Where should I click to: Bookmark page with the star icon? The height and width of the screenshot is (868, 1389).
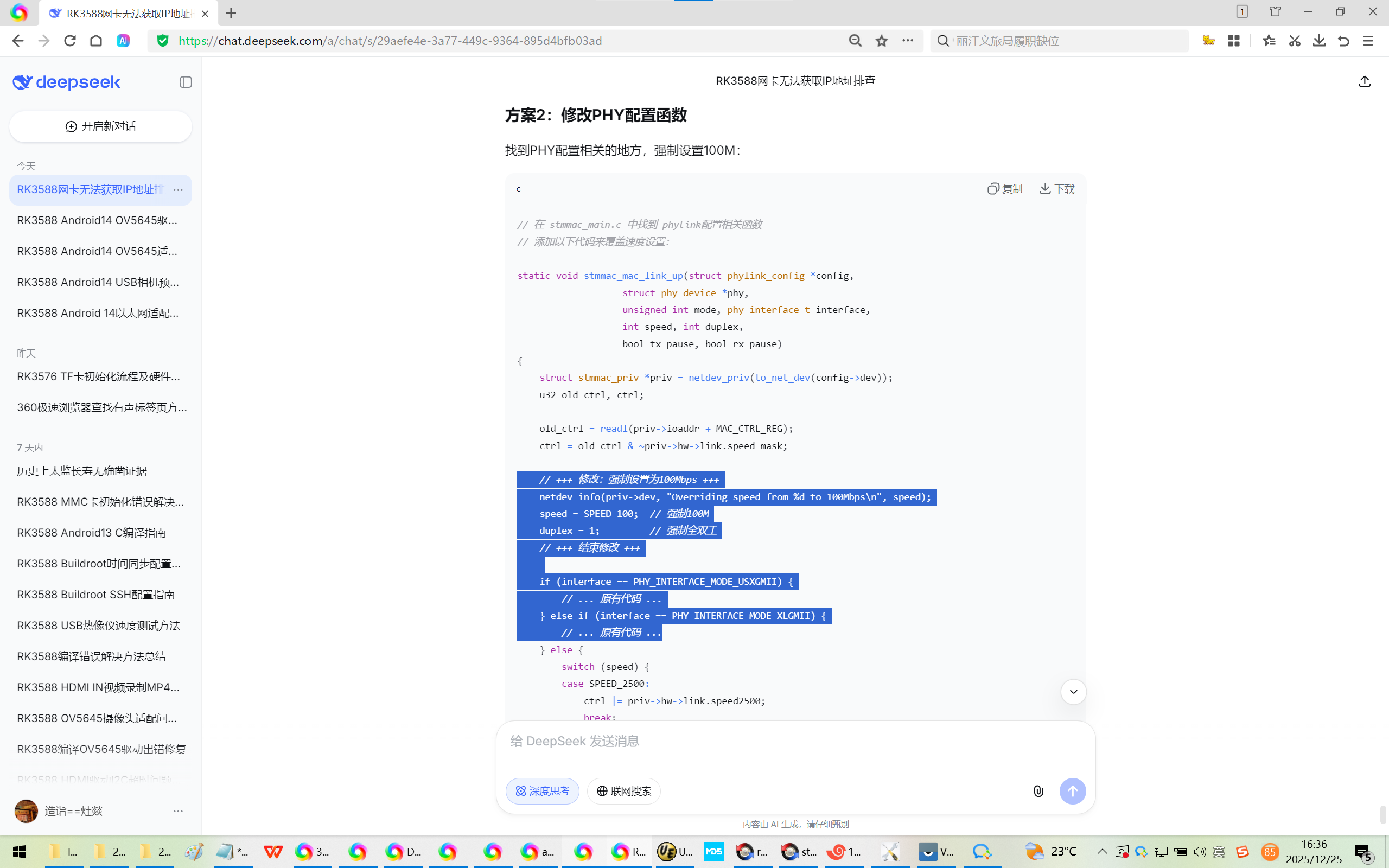point(882,41)
